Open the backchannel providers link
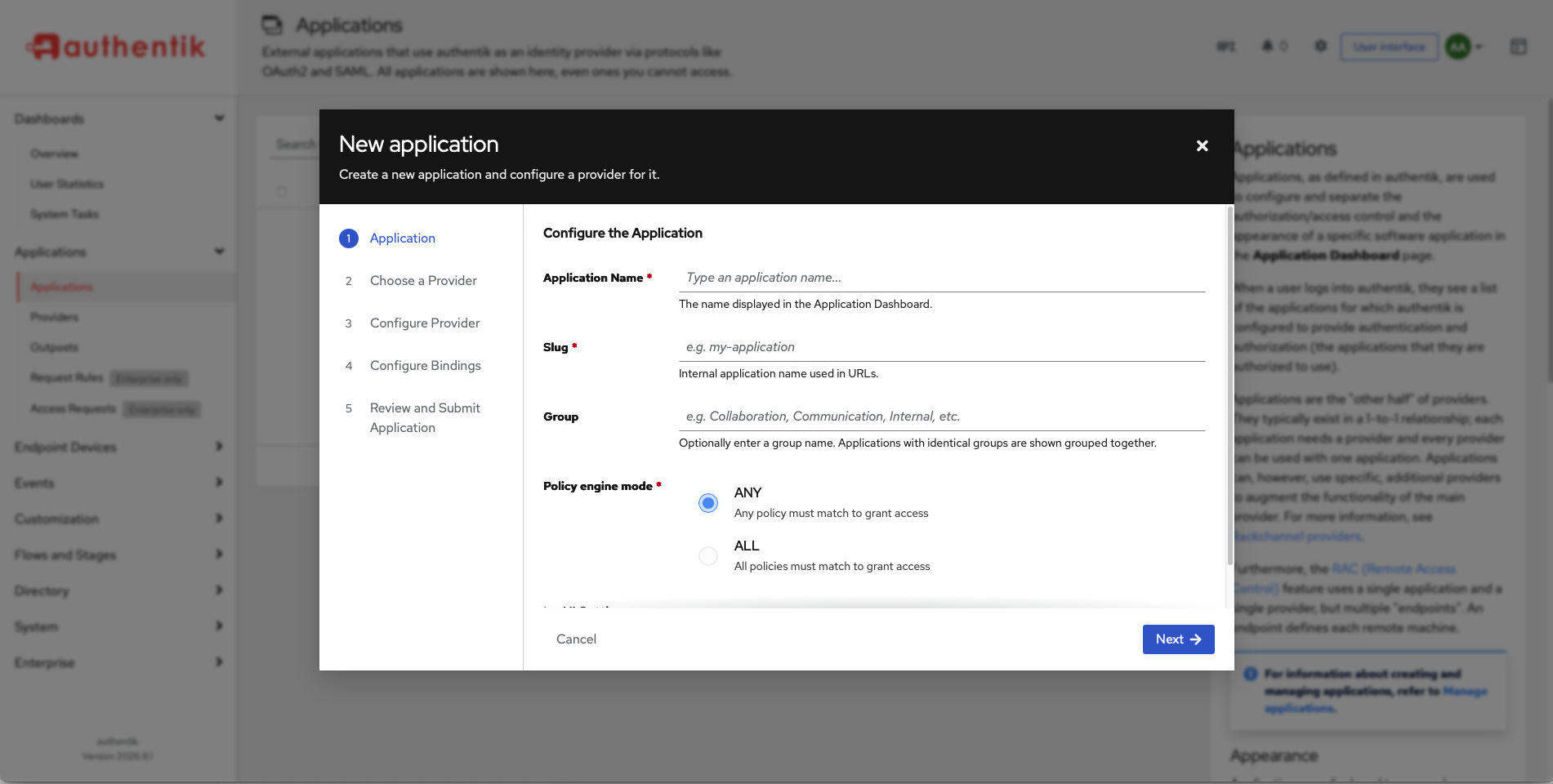The width and height of the screenshot is (1553, 784). 1297,537
